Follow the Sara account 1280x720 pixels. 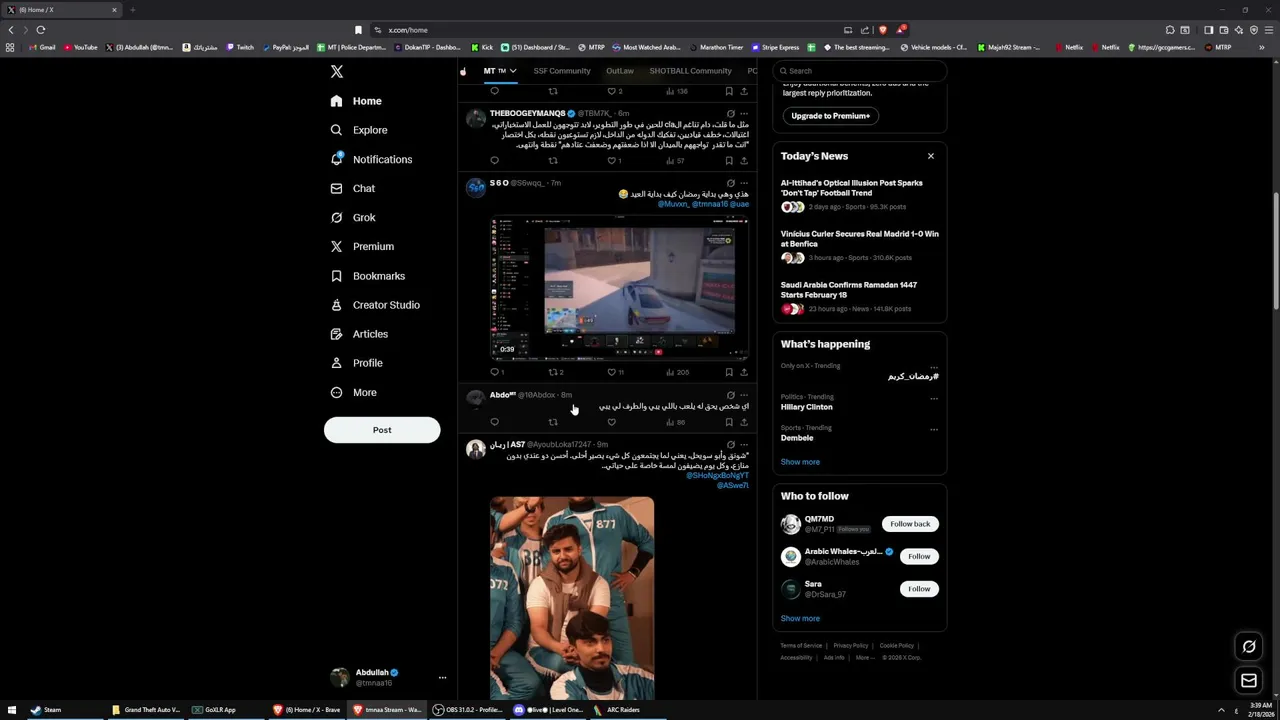click(919, 589)
